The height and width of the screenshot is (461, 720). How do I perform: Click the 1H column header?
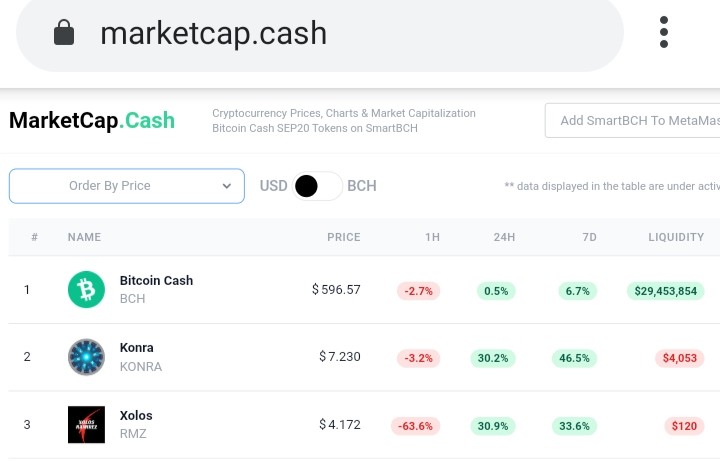(x=432, y=237)
